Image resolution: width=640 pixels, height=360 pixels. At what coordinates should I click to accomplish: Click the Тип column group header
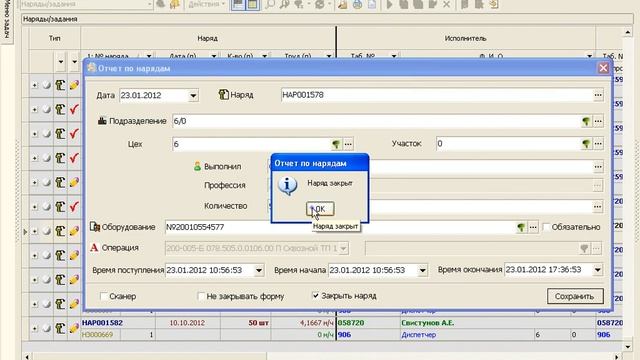click(55, 38)
